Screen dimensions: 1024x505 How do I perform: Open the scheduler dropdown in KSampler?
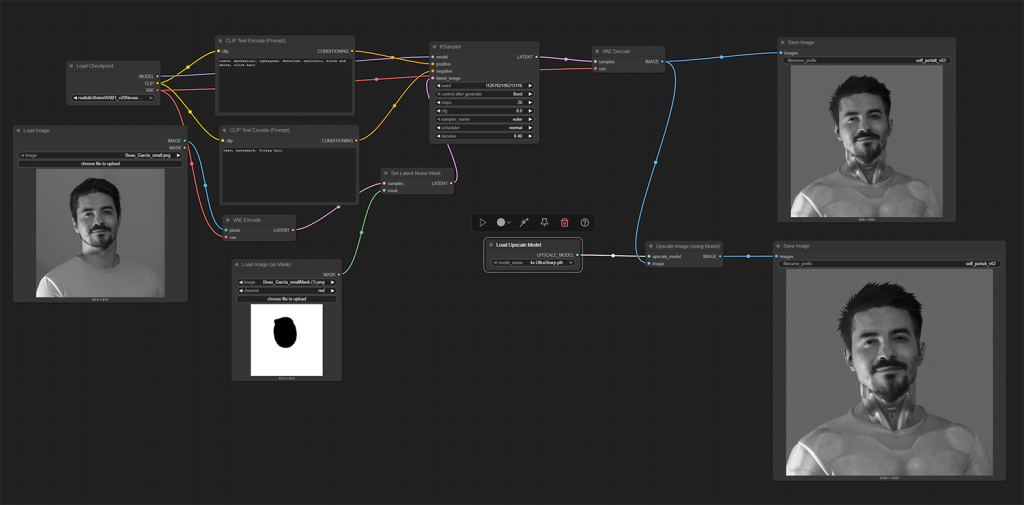coord(485,128)
